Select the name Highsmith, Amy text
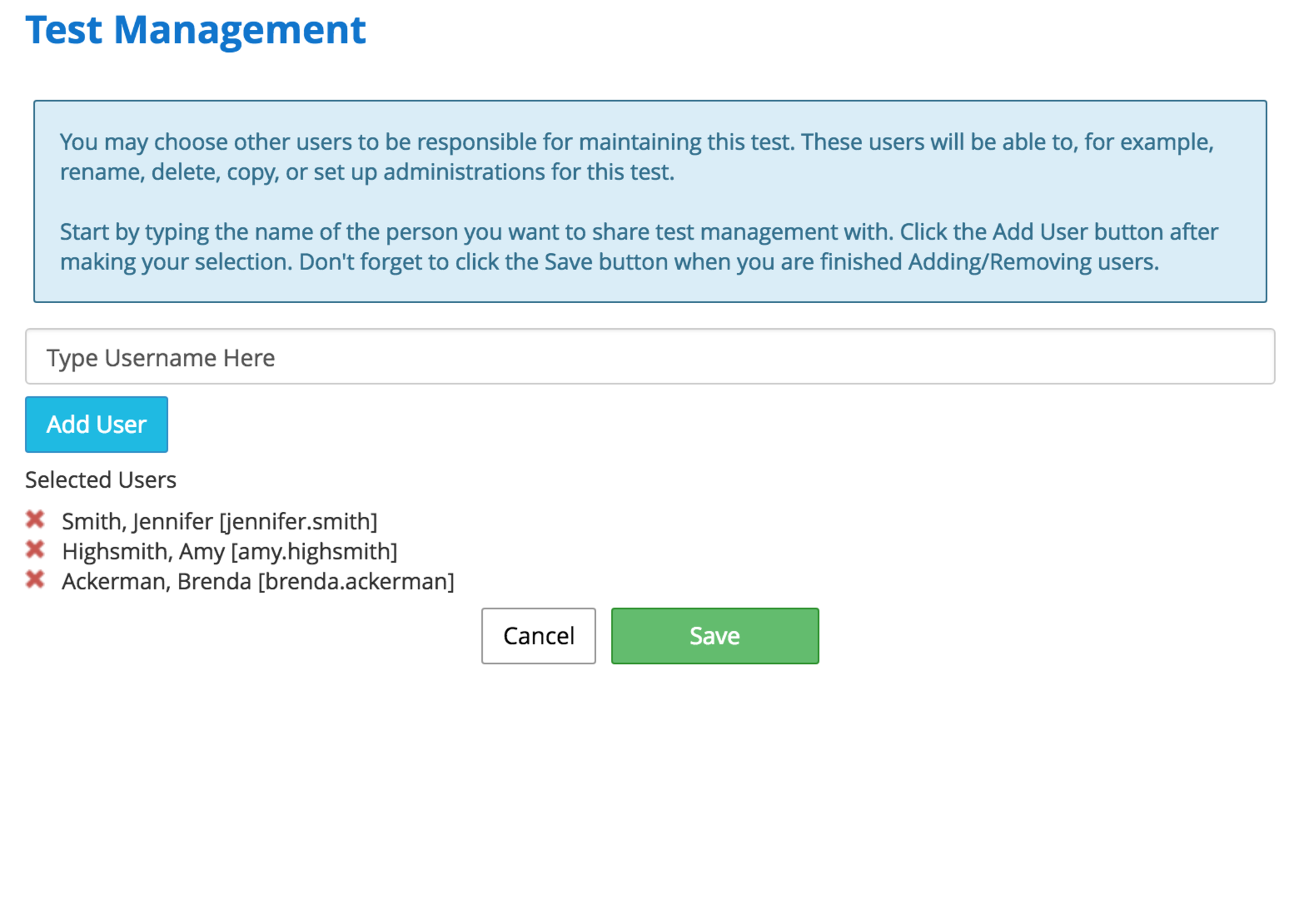 143,551
